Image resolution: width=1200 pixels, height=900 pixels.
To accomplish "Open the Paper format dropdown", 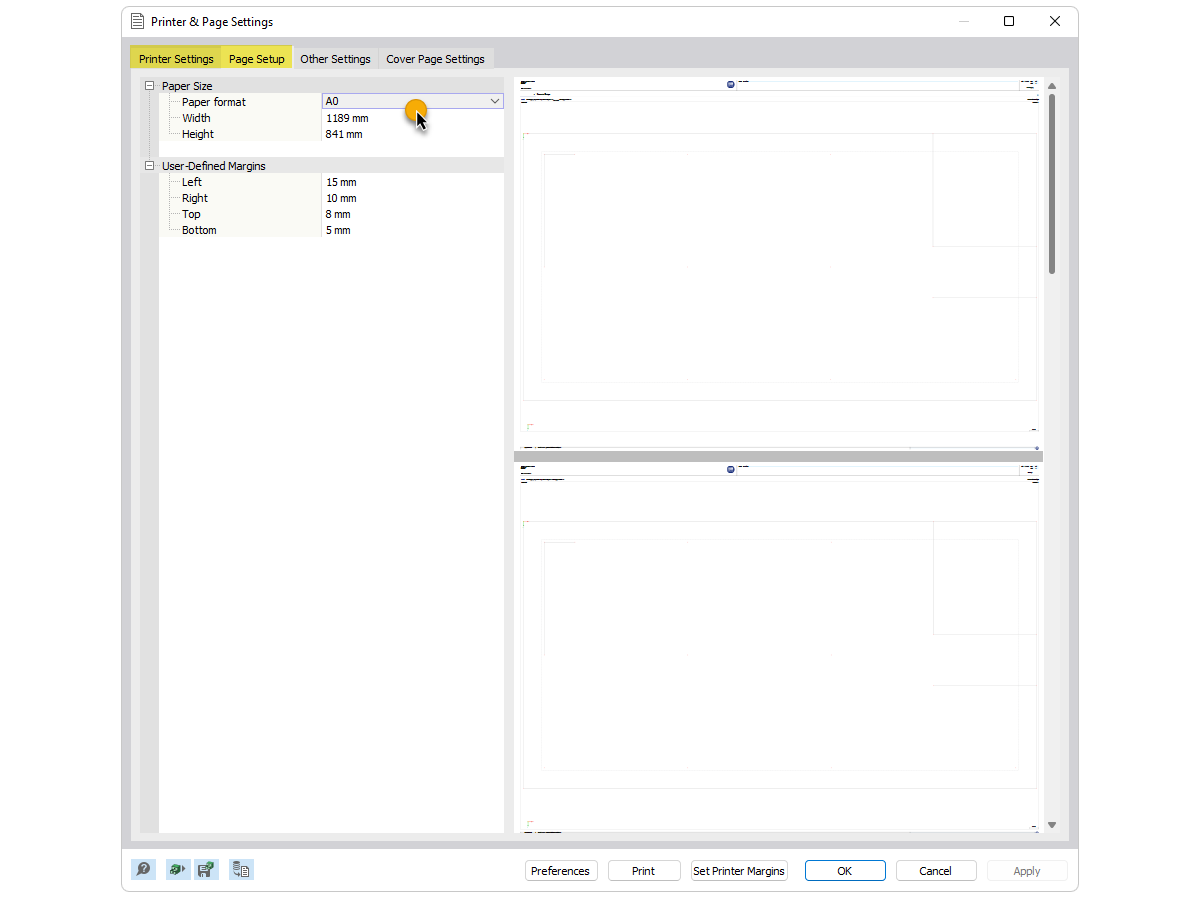I will click(495, 101).
